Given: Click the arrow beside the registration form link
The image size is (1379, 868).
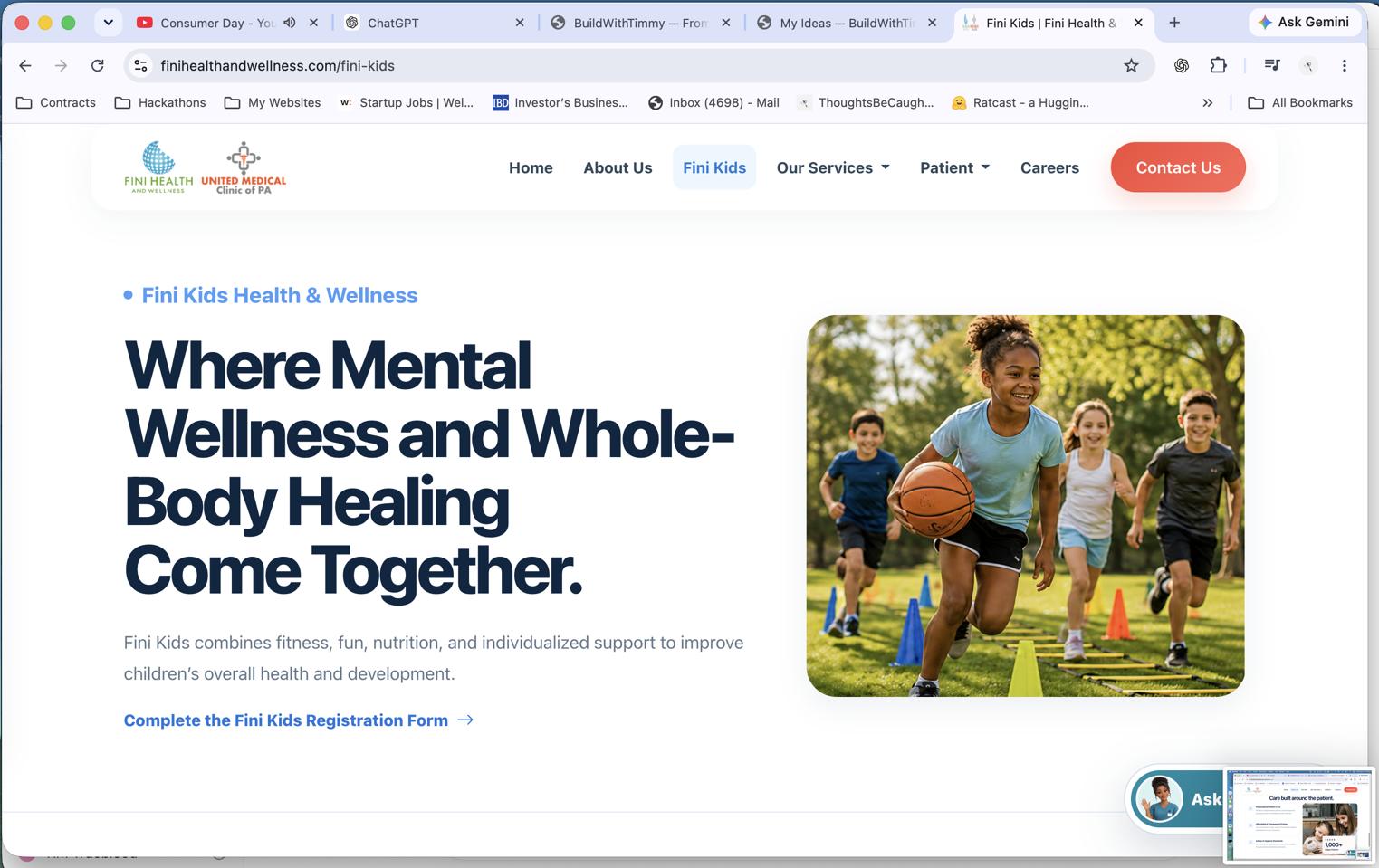Looking at the screenshot, I should point(465,720).
